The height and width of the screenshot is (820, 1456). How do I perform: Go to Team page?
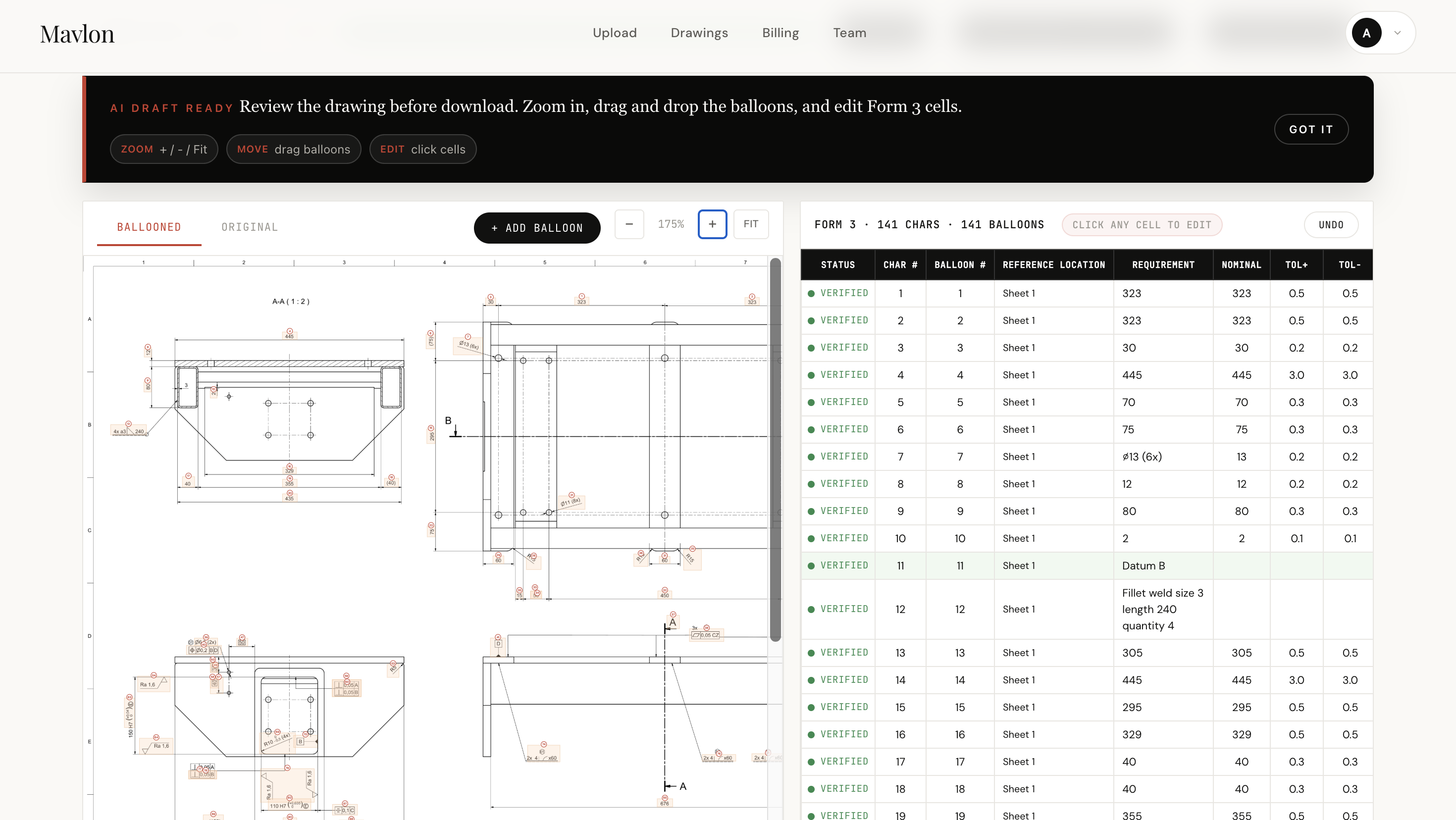tap(849, 33)
